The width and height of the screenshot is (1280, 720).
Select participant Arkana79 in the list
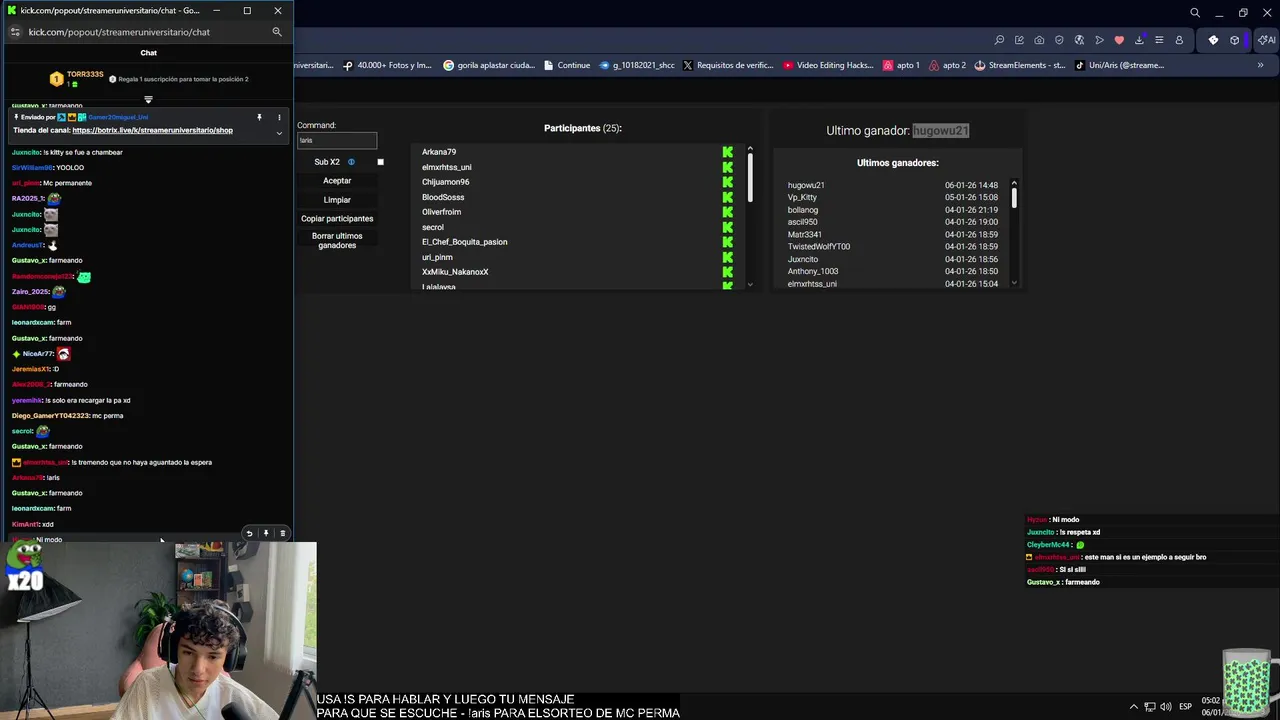(439, 152)
